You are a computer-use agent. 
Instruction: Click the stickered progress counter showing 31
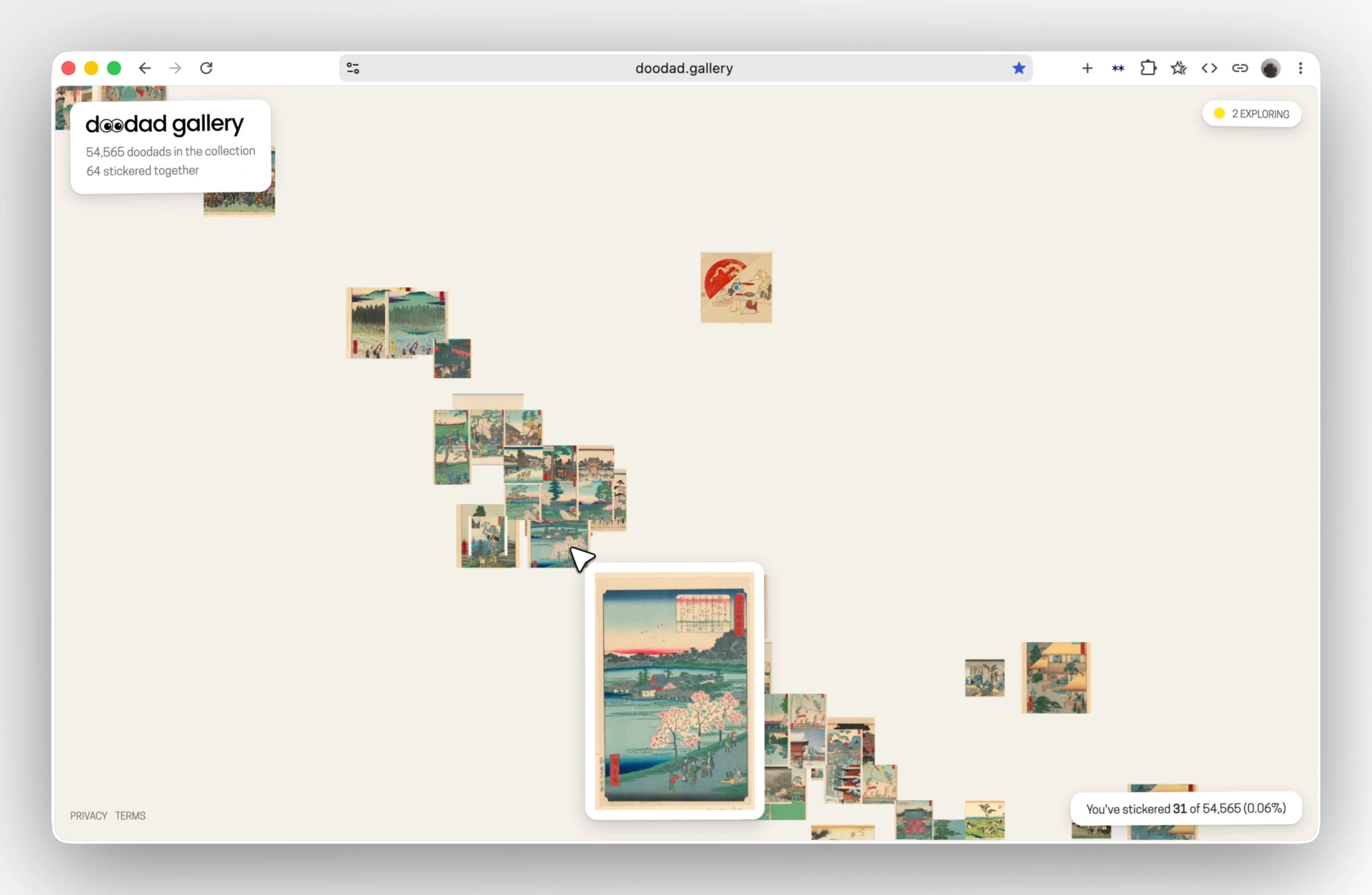tap(1186, 809)
